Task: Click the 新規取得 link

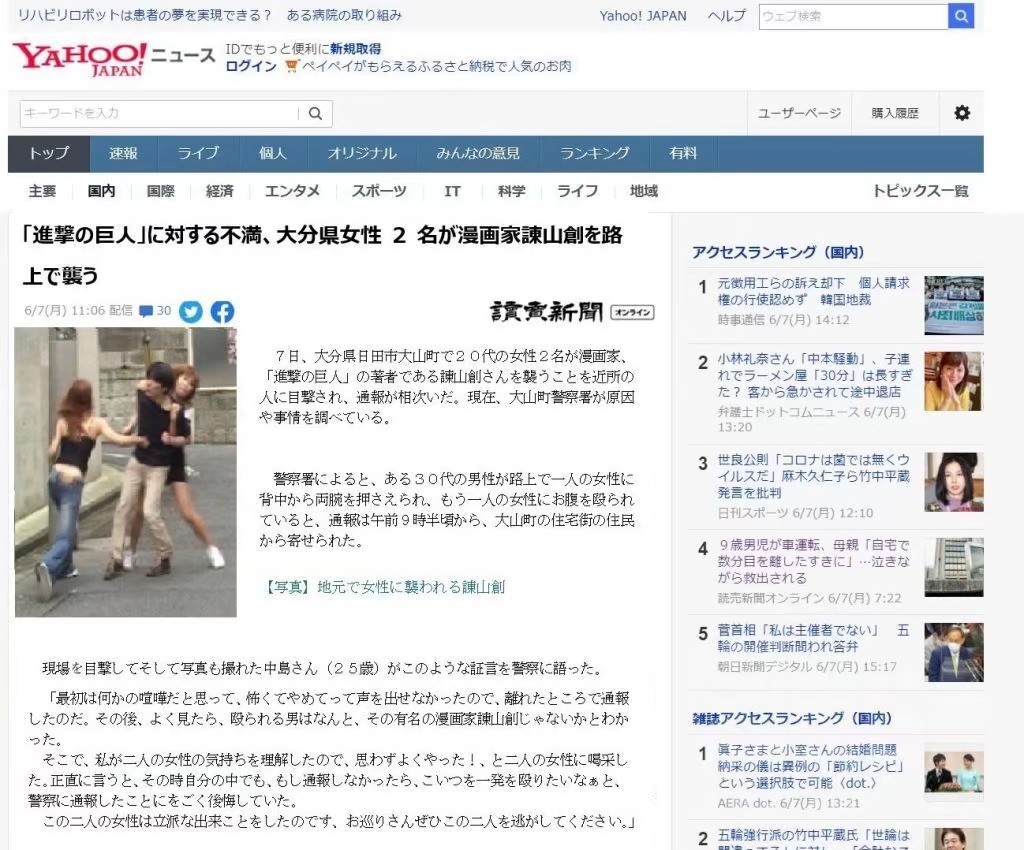Action: (x=355, y=49)
